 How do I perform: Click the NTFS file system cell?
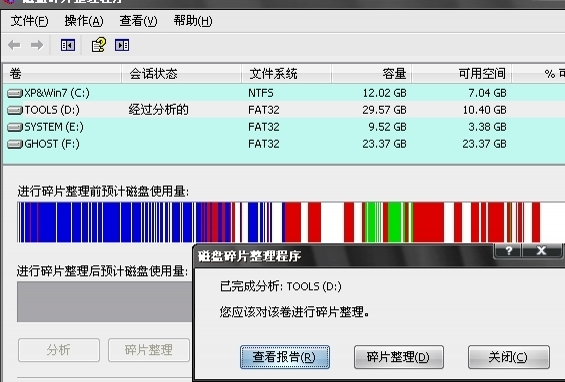coord(261,93)
